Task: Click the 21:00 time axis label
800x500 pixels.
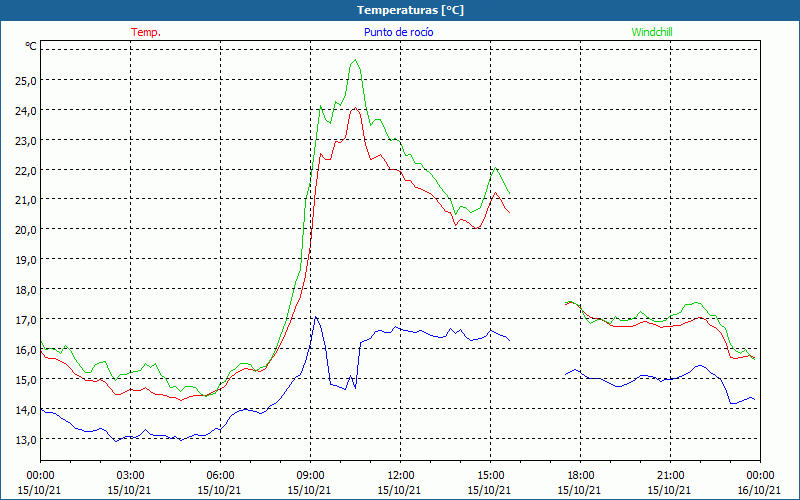Action: [670, 476]
